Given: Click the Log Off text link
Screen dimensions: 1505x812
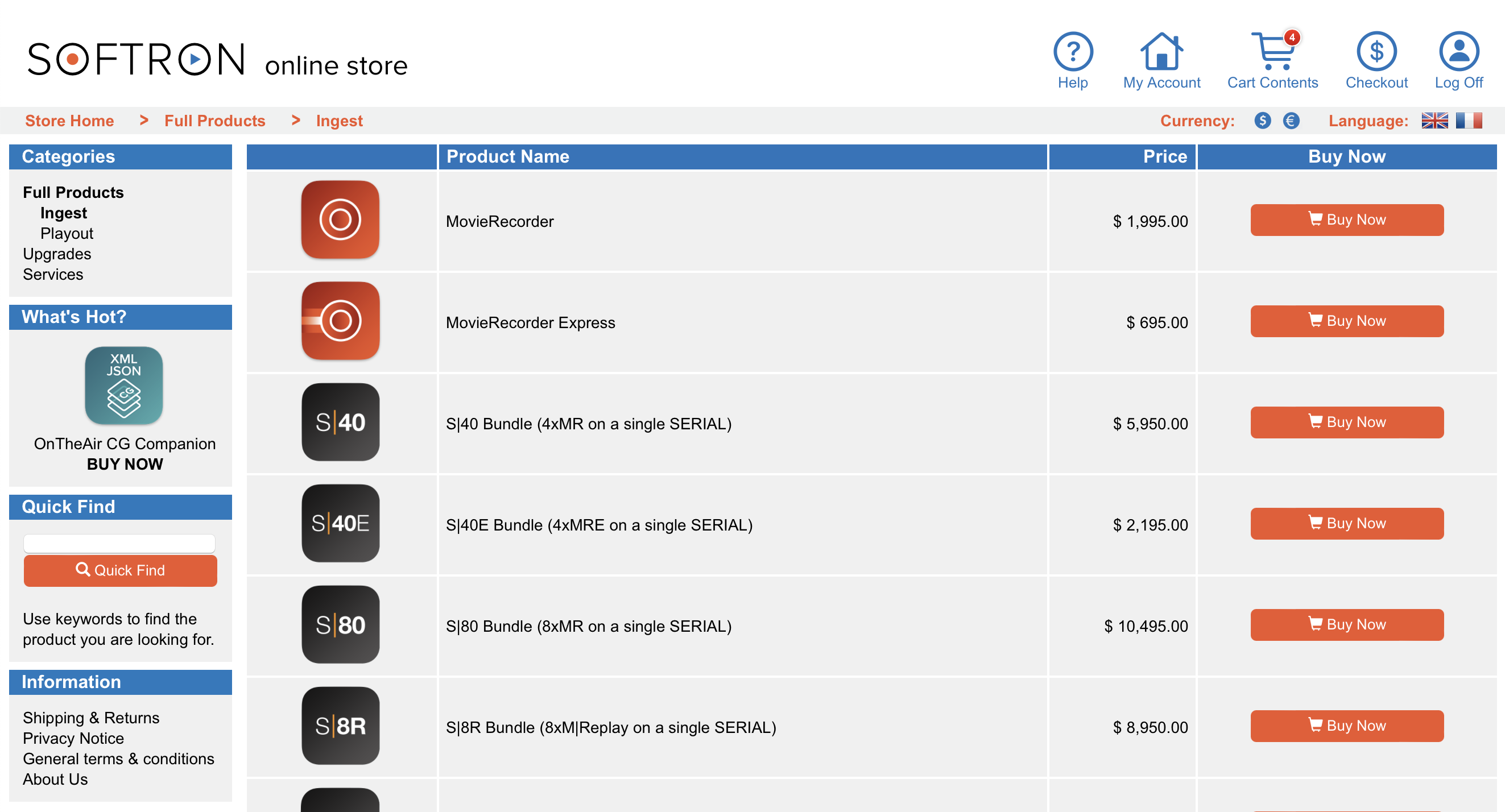Looking at the screenshot, I should coord(1459,82).
